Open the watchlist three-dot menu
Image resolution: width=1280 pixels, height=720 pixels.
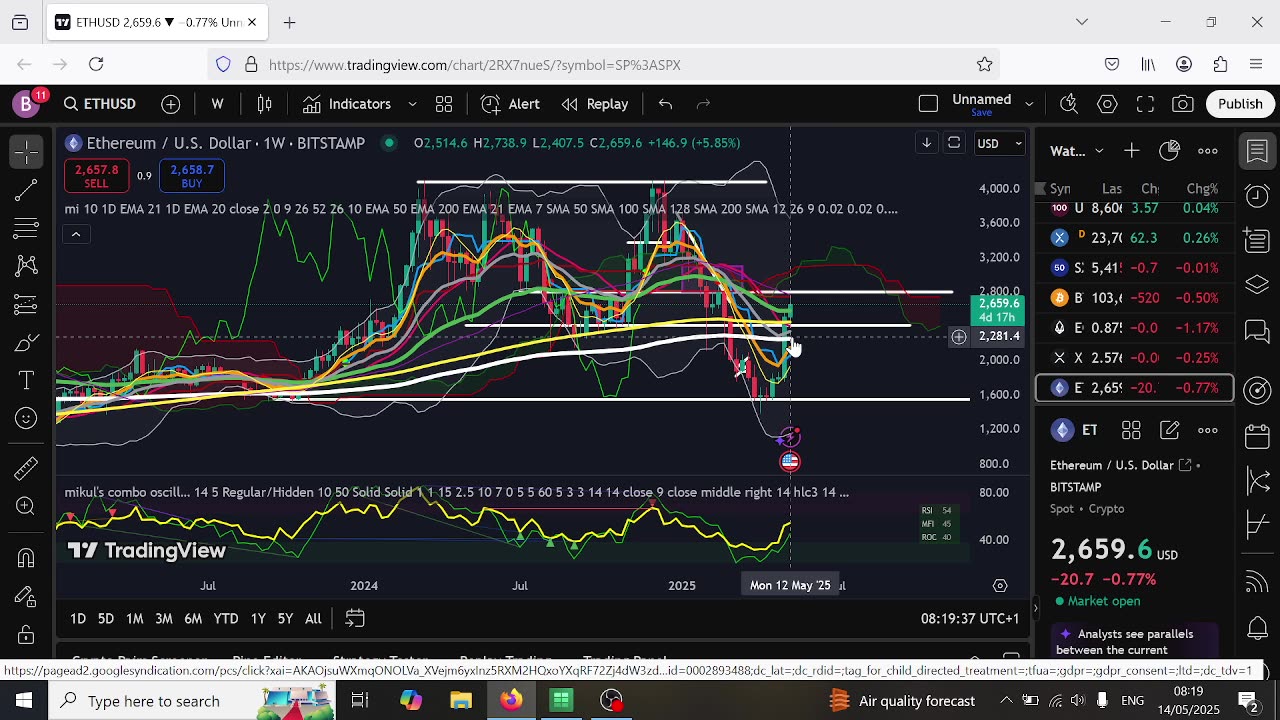click(x=1208, y=151)
